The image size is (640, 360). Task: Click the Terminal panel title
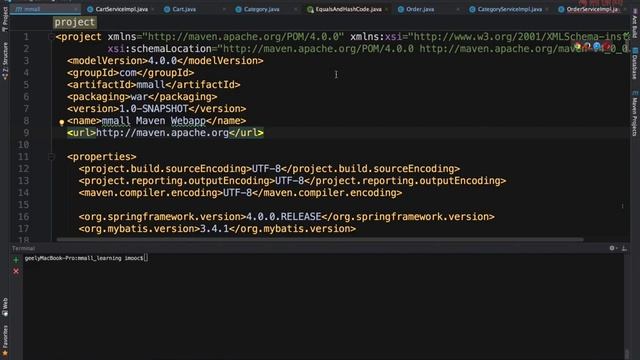[x=23, y=248]
